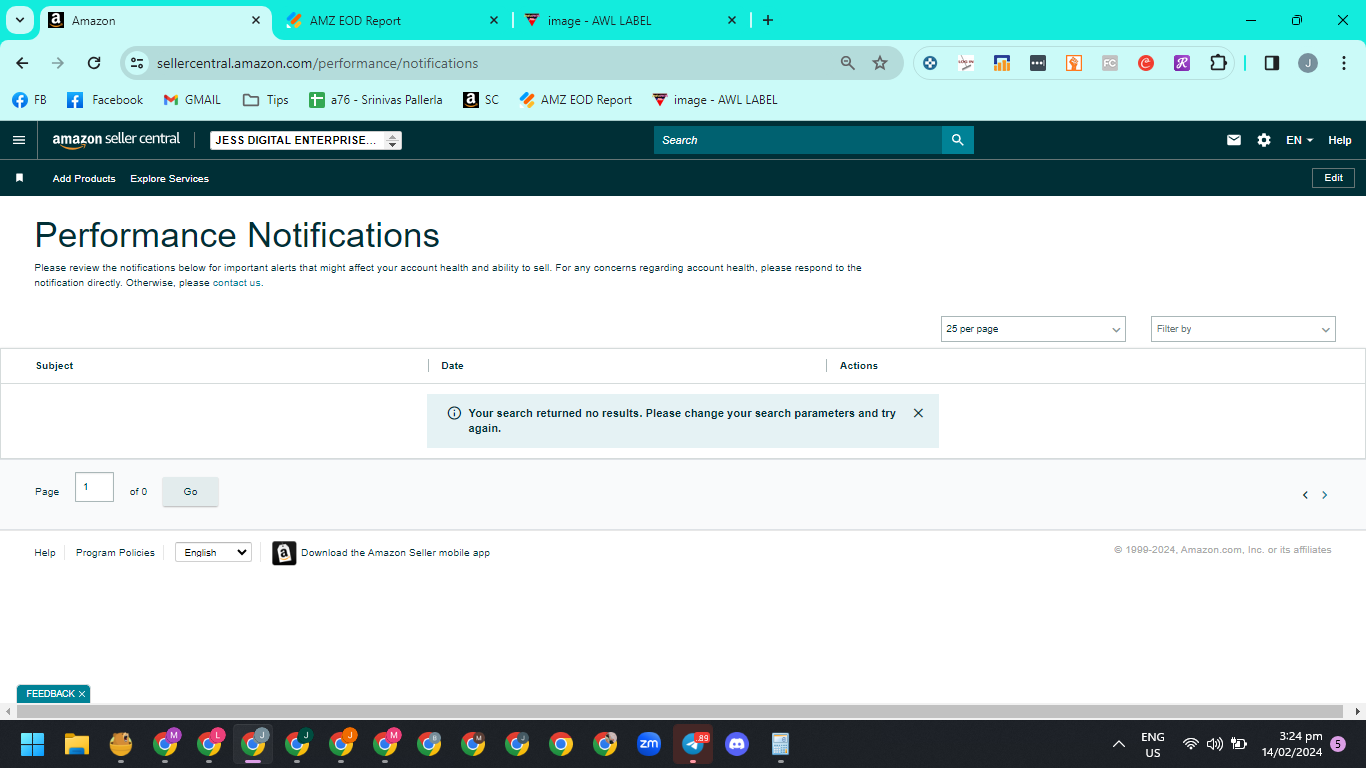Image resolution: width=1366 pixels, height=768 pixels.
Task: Show hidden system tray icons chevron
Action: click(x=1118, y=744)
